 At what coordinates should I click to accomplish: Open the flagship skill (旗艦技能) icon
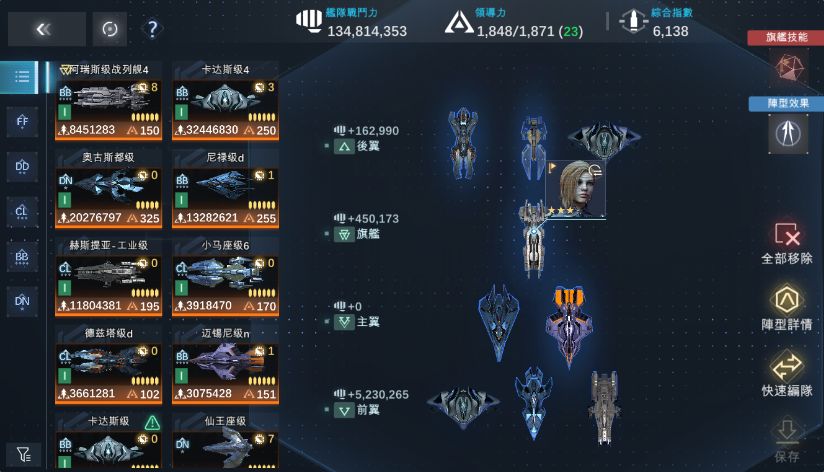(789, 67)
